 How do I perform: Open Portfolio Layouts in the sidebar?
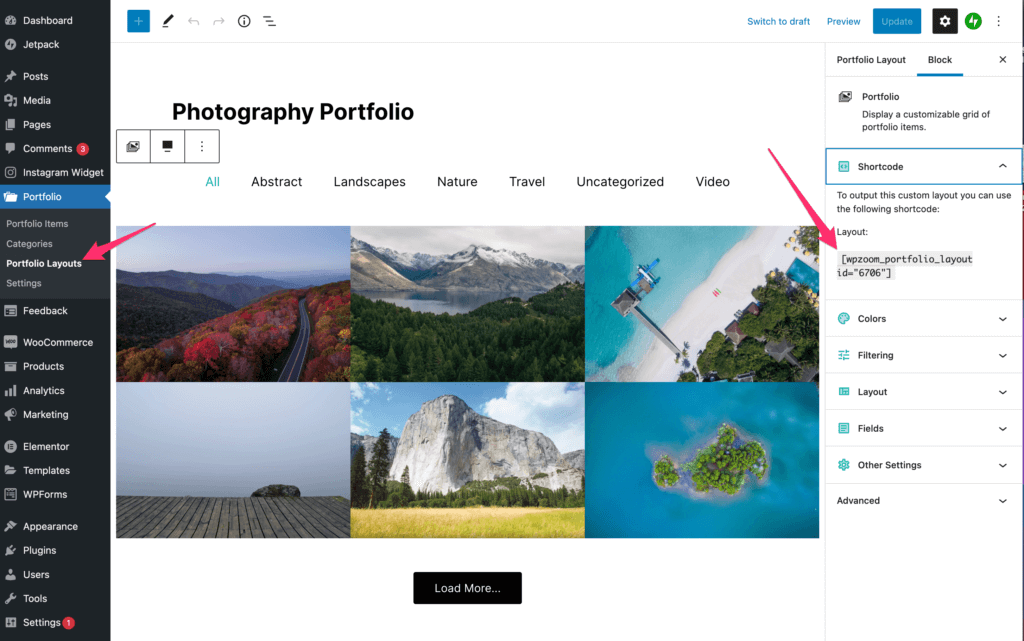point(44,264)
